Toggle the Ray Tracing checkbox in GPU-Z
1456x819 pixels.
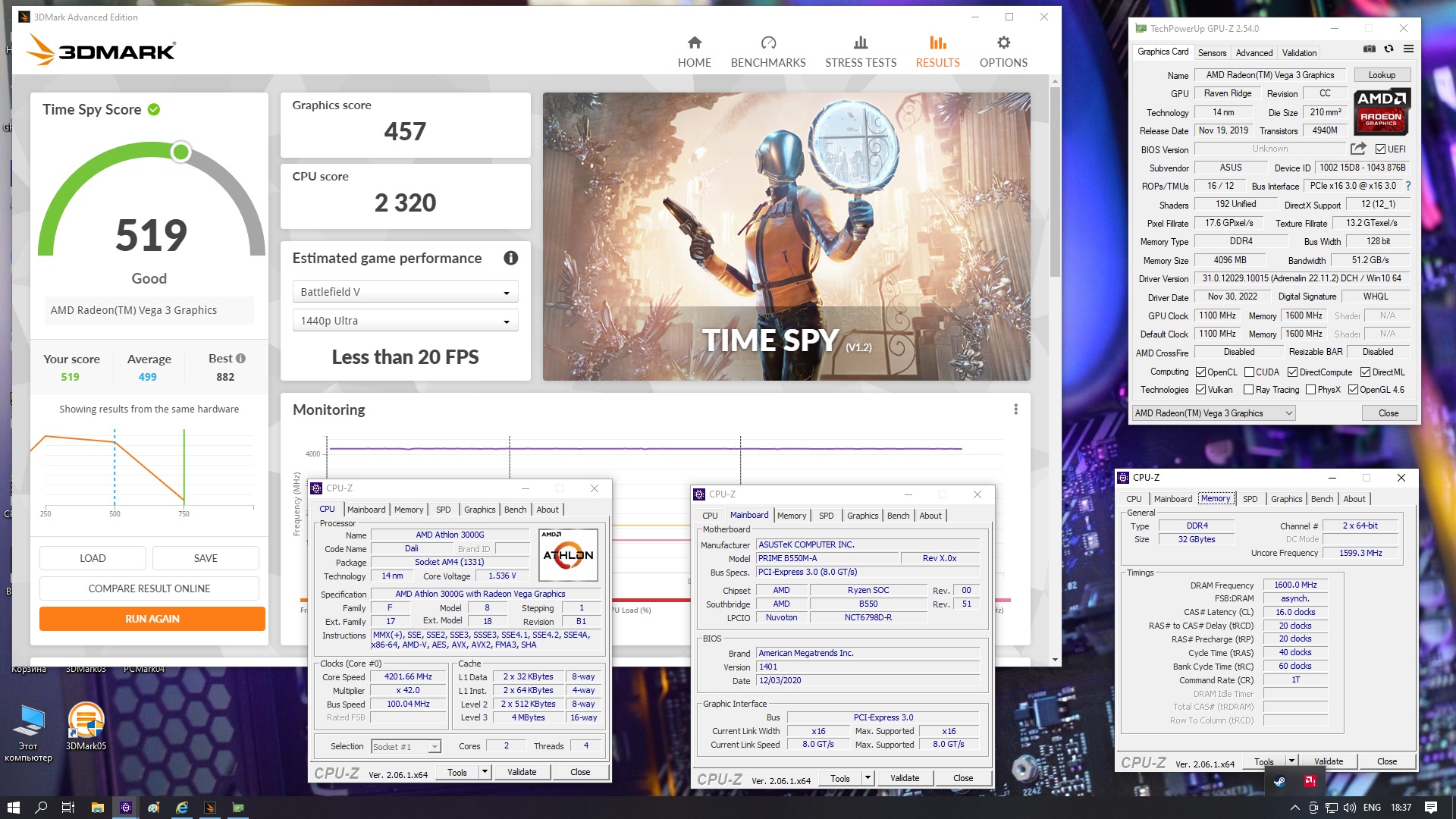(x=1248, y=390)
